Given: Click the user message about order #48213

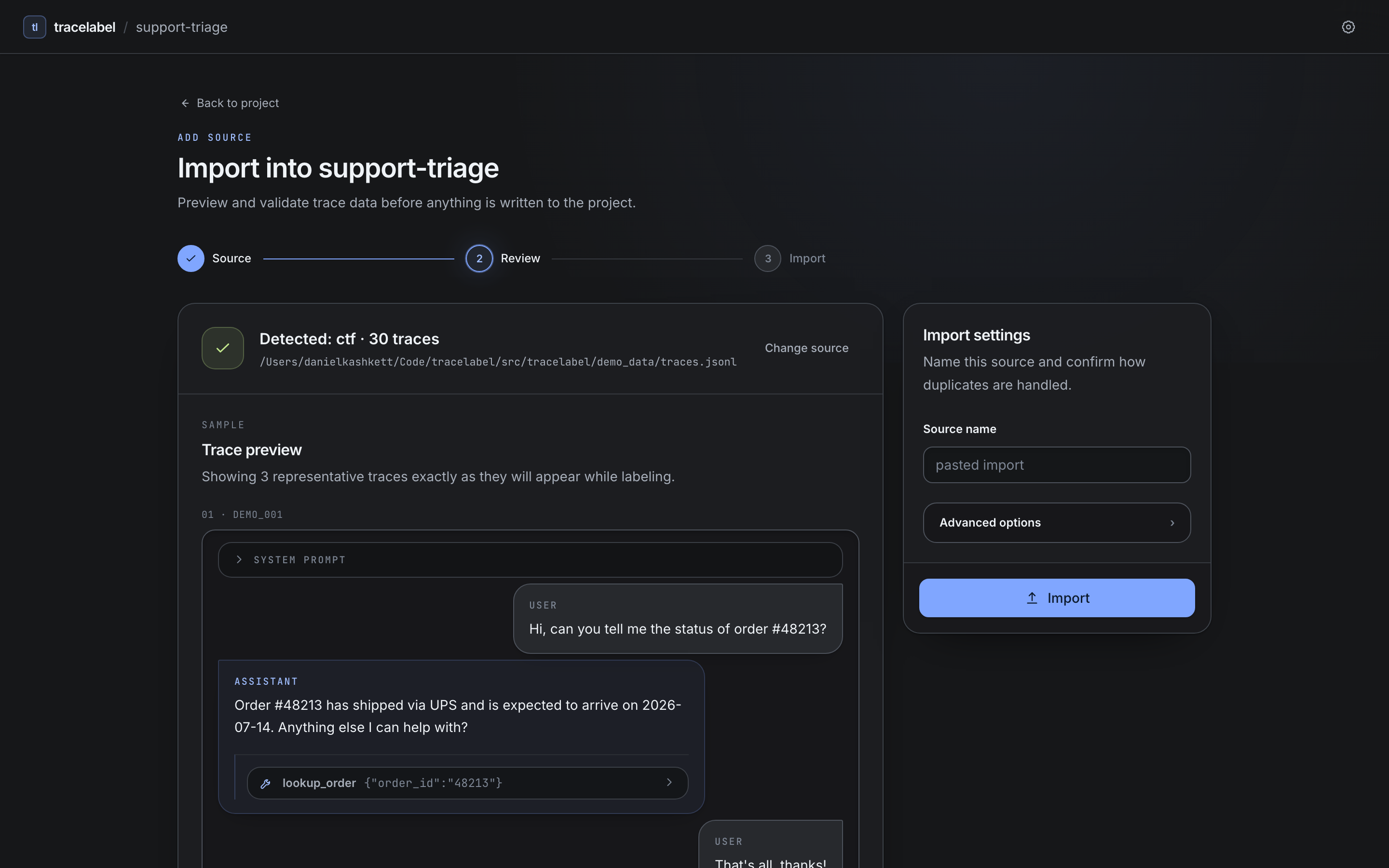Looking at the screenshot, I should tap(677, 619).
